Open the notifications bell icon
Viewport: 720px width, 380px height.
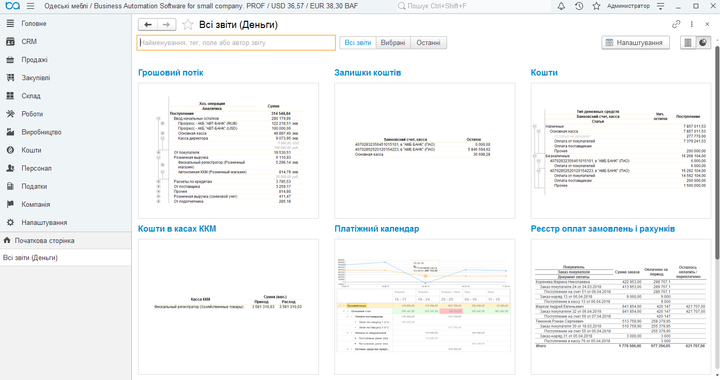(561, 6)
